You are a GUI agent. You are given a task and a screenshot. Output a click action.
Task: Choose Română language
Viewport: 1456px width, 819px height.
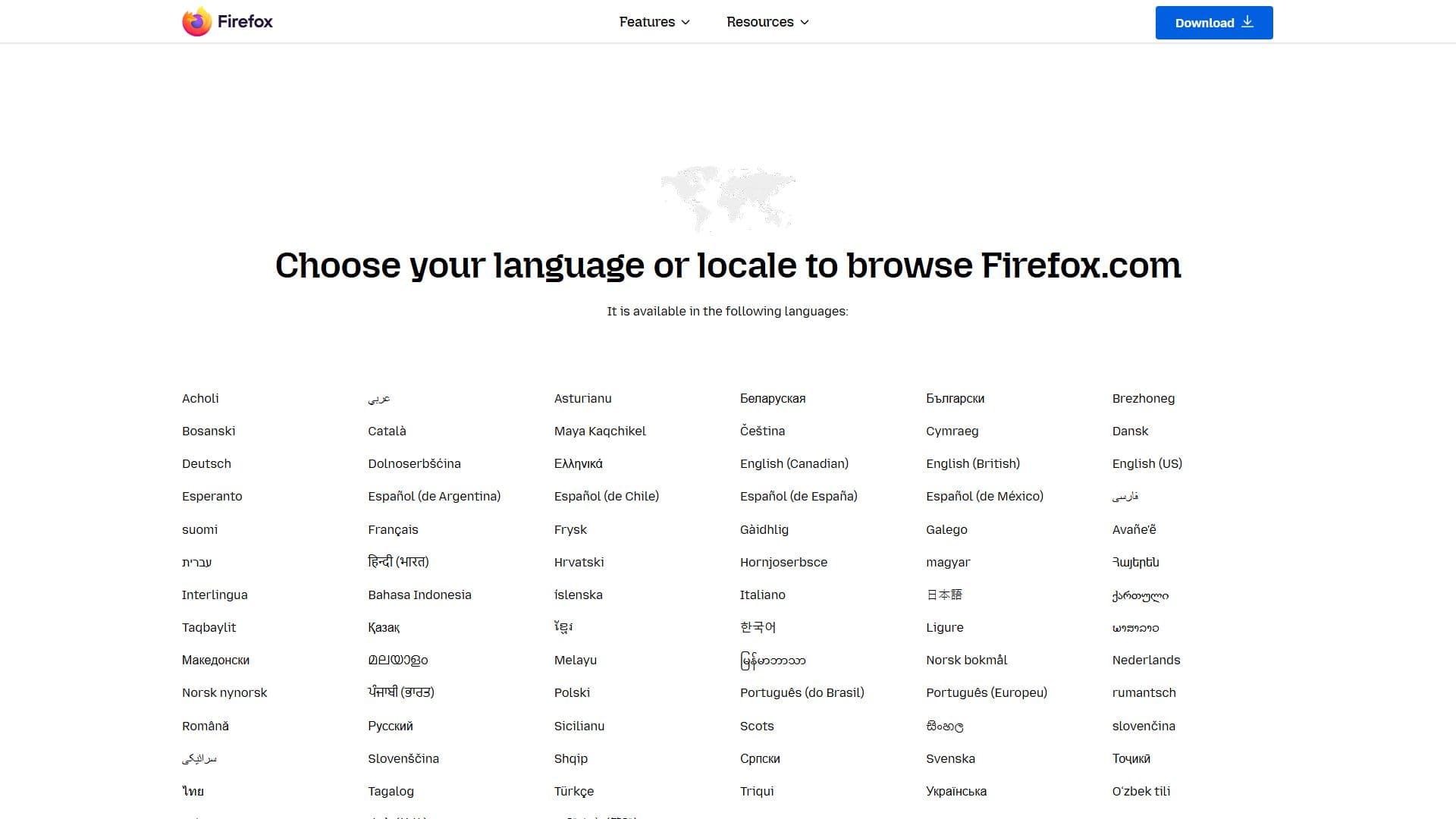tap(205, 726)
